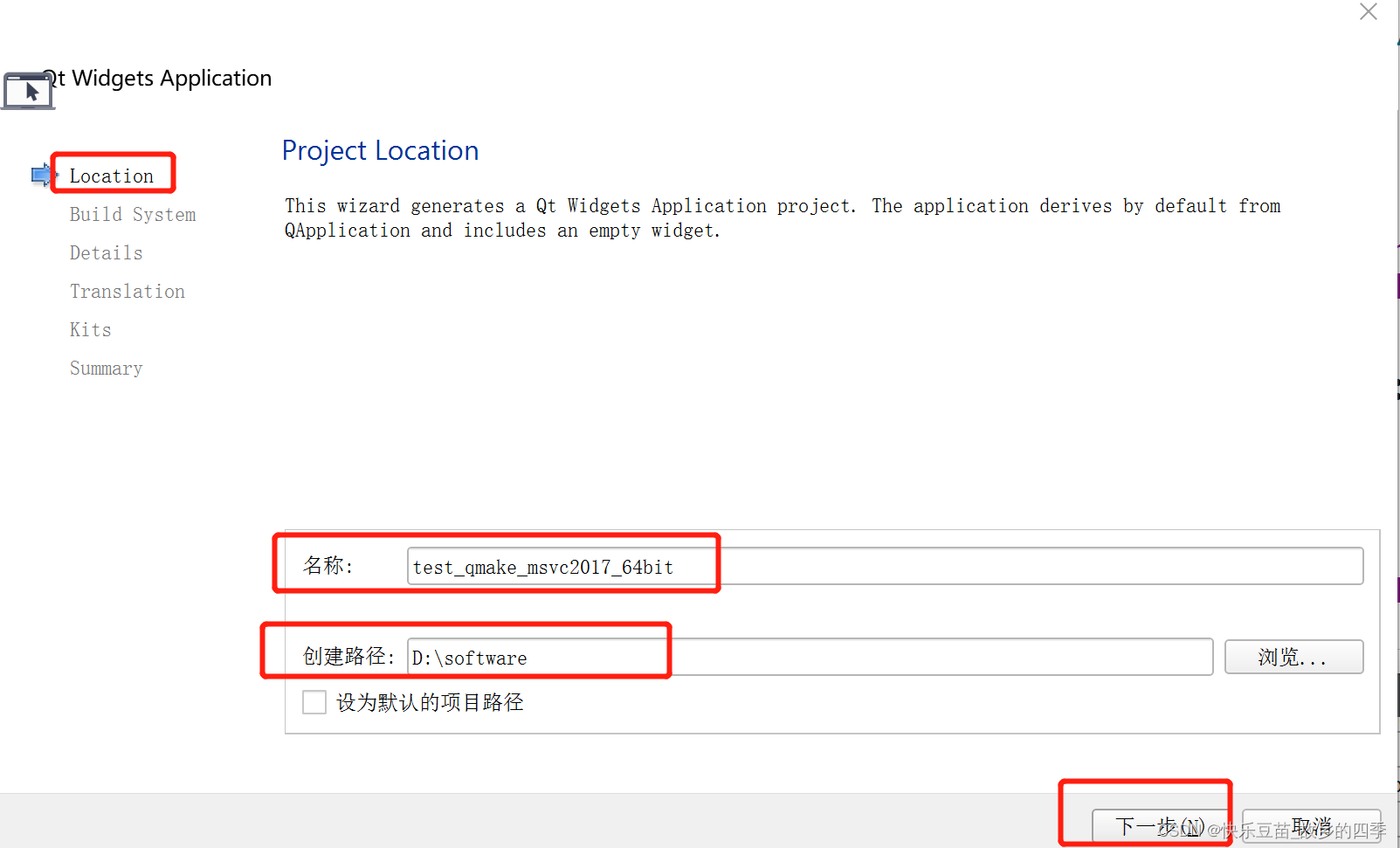Enable 设为默认的项目路径 checkbox
1400x848 pixels.
pyautogui.click(x=314, y=702)
